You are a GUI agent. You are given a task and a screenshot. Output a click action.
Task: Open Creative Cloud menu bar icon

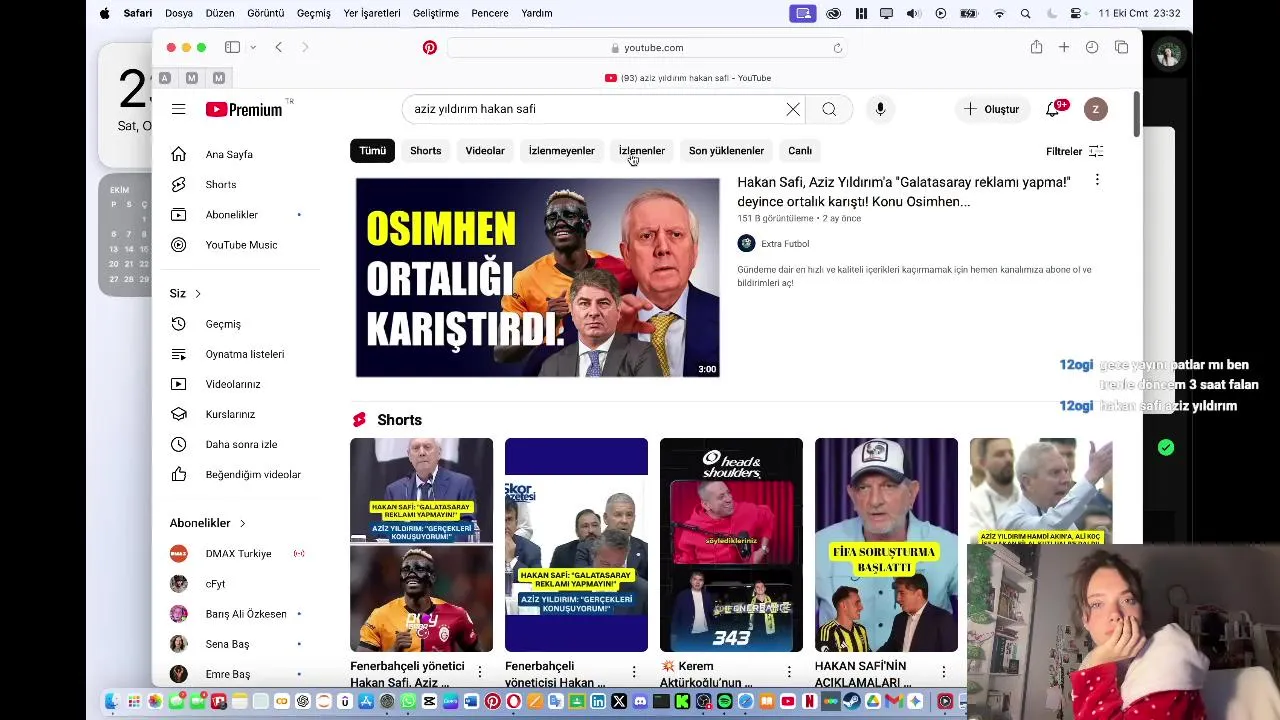tap(834, 13)
